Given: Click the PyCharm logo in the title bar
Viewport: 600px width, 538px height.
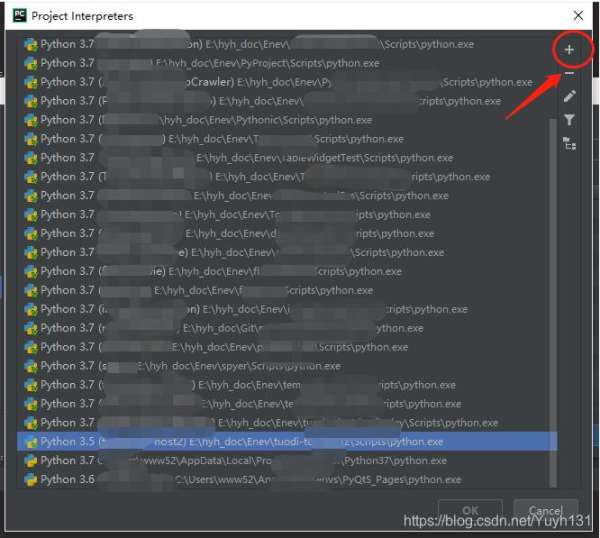Looking at the screenshot, I should coord(20,16).
